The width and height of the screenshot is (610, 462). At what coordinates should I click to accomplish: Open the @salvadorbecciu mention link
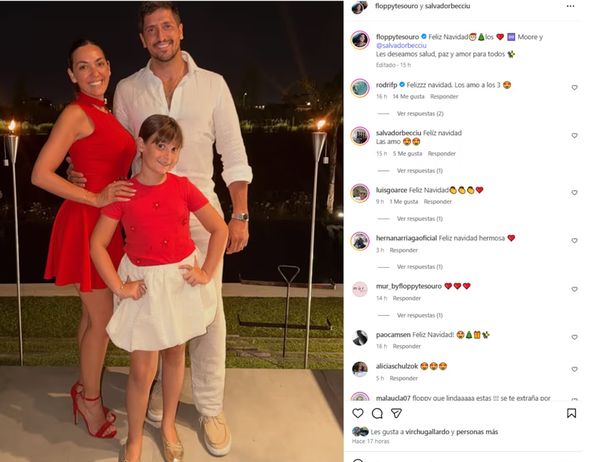point(401,46)
